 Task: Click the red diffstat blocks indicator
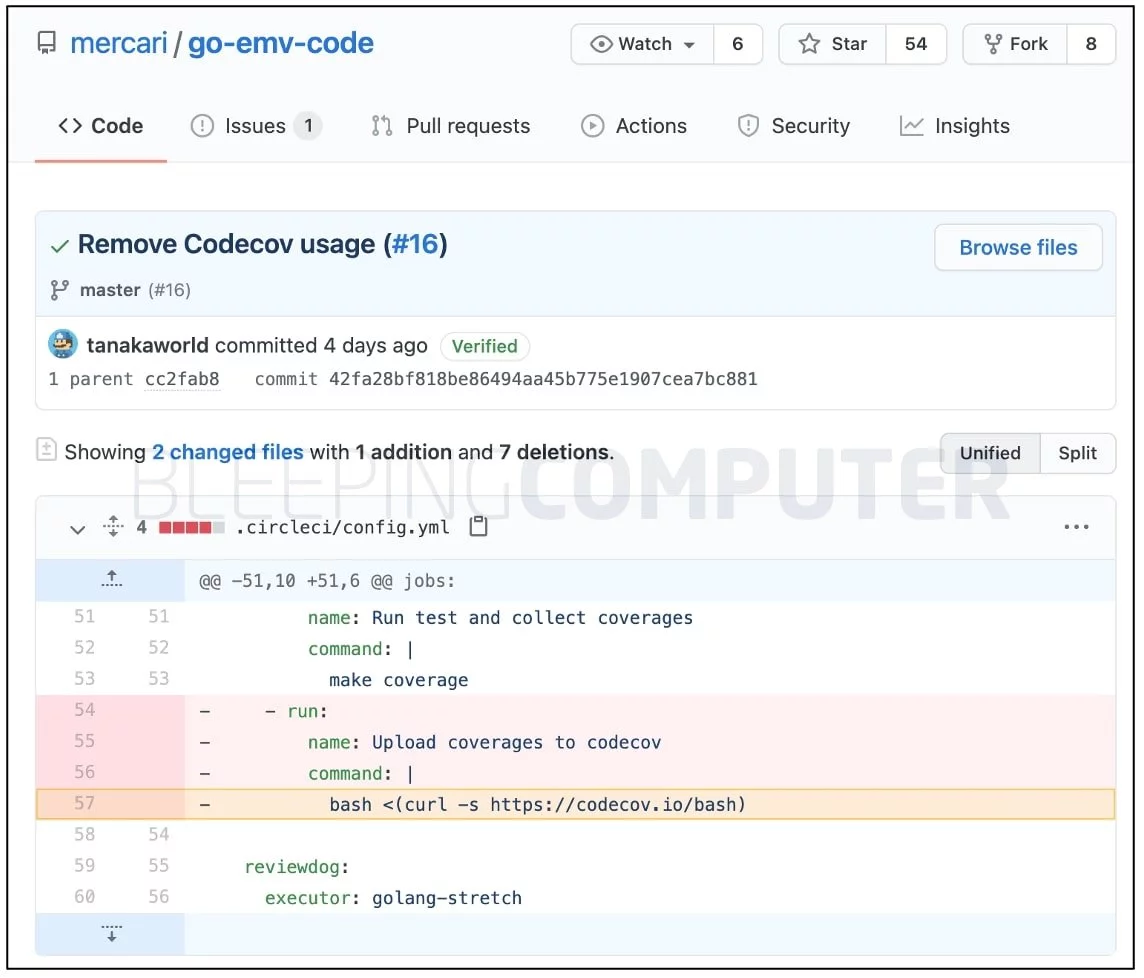(191, 527)
